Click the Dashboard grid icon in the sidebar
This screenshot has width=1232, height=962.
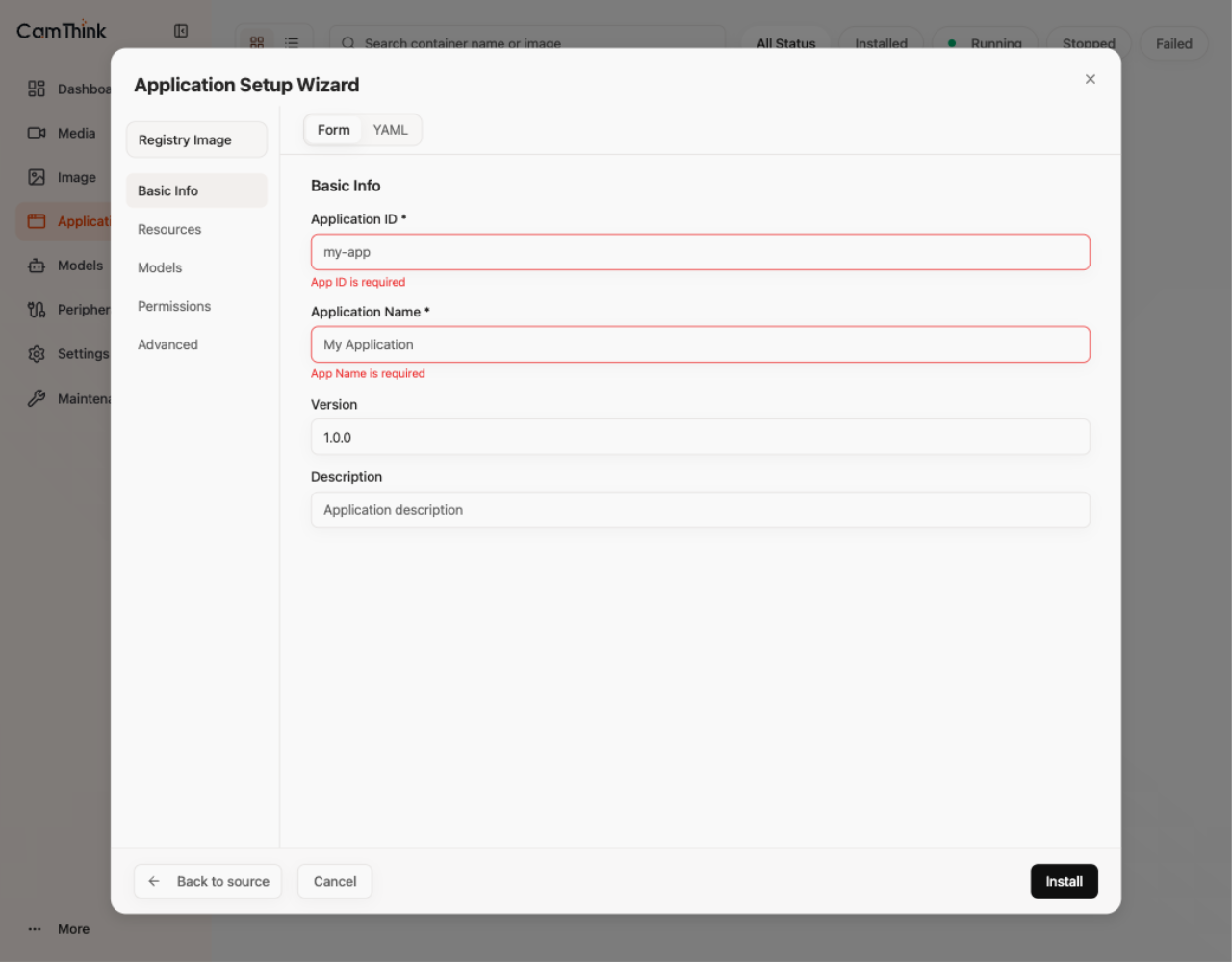point(37,89)
